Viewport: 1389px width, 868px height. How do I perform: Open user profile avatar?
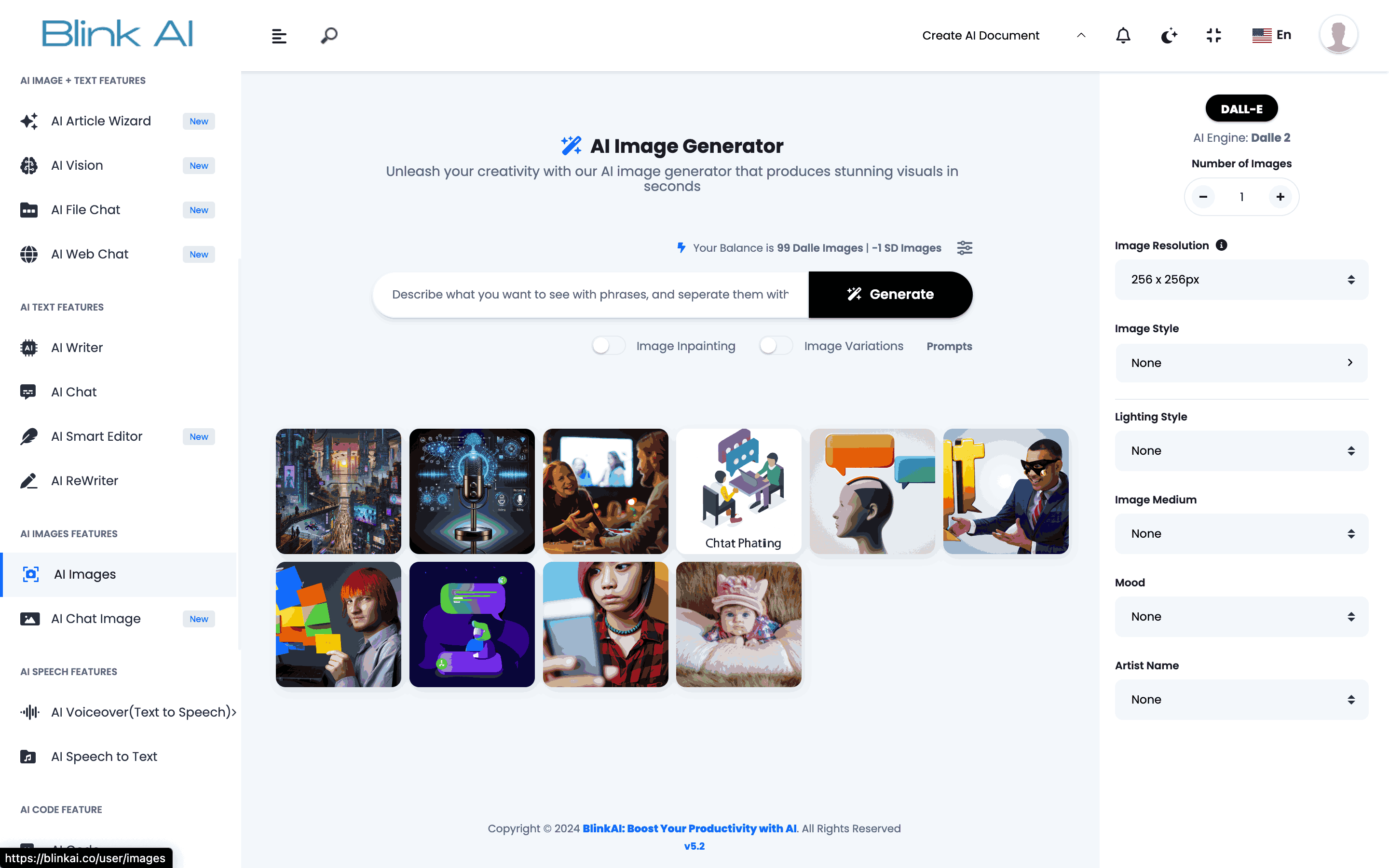[x=1338, y=34]
